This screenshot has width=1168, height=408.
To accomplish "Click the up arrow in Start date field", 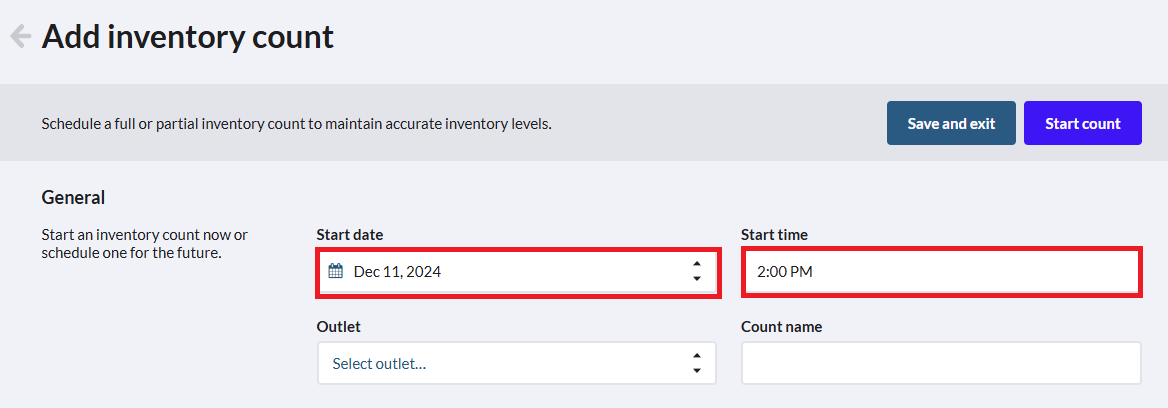I will [x=696, y=264].
